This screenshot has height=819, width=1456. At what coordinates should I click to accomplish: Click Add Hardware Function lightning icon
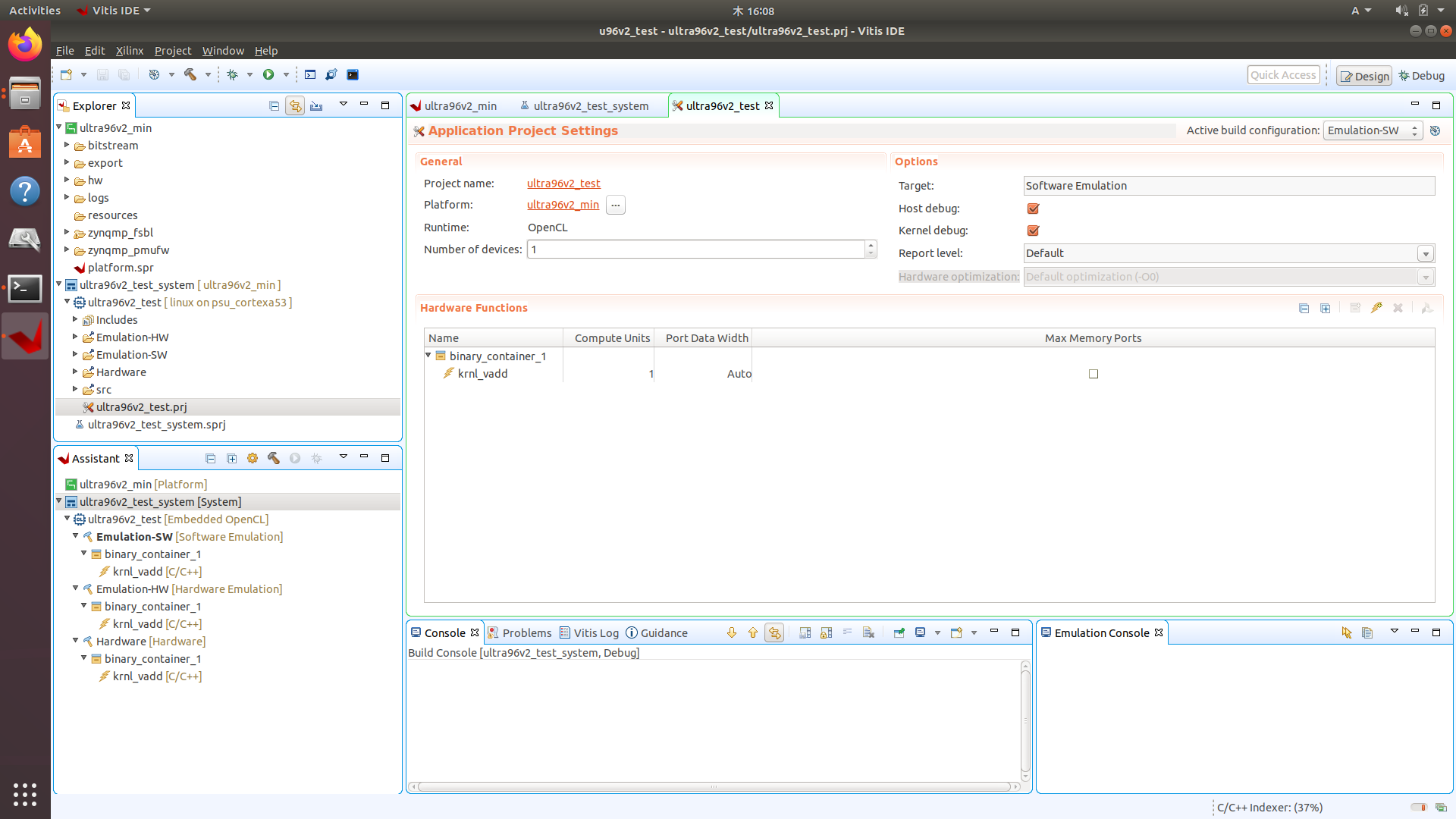pos(1376,308)
